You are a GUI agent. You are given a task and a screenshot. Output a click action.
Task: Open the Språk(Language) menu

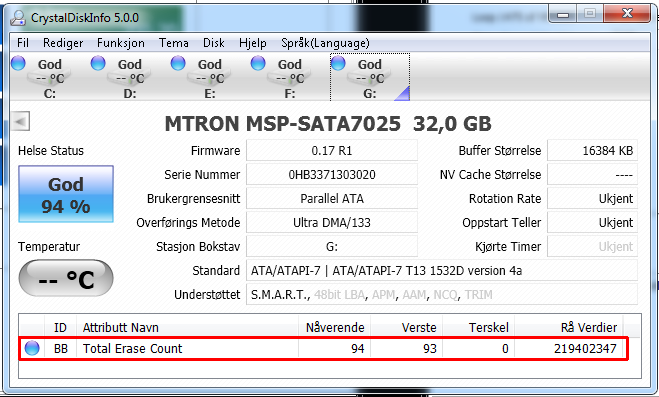325,43
